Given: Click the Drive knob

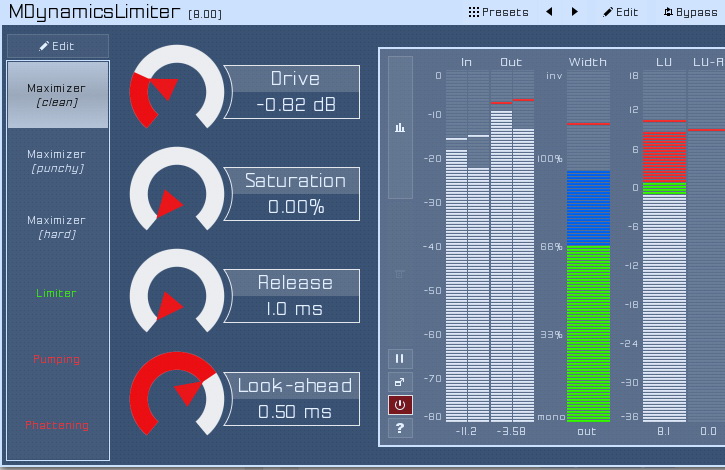Looking at the screenshot, I should pos(177,89).
